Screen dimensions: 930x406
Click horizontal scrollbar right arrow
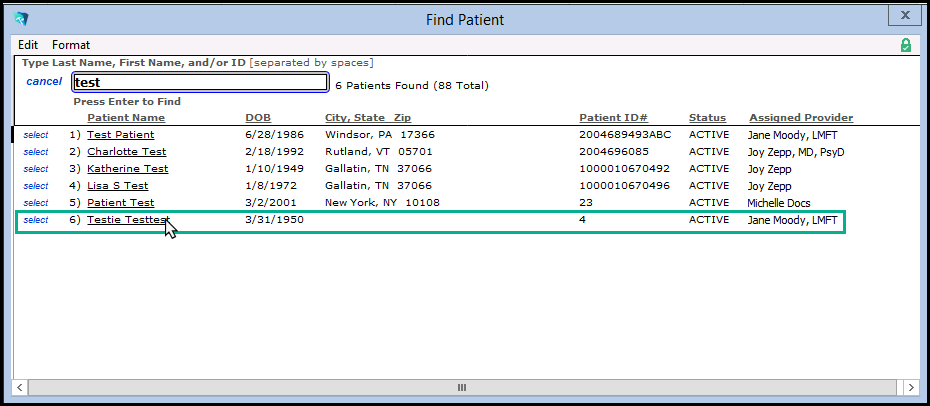[910, 387]
